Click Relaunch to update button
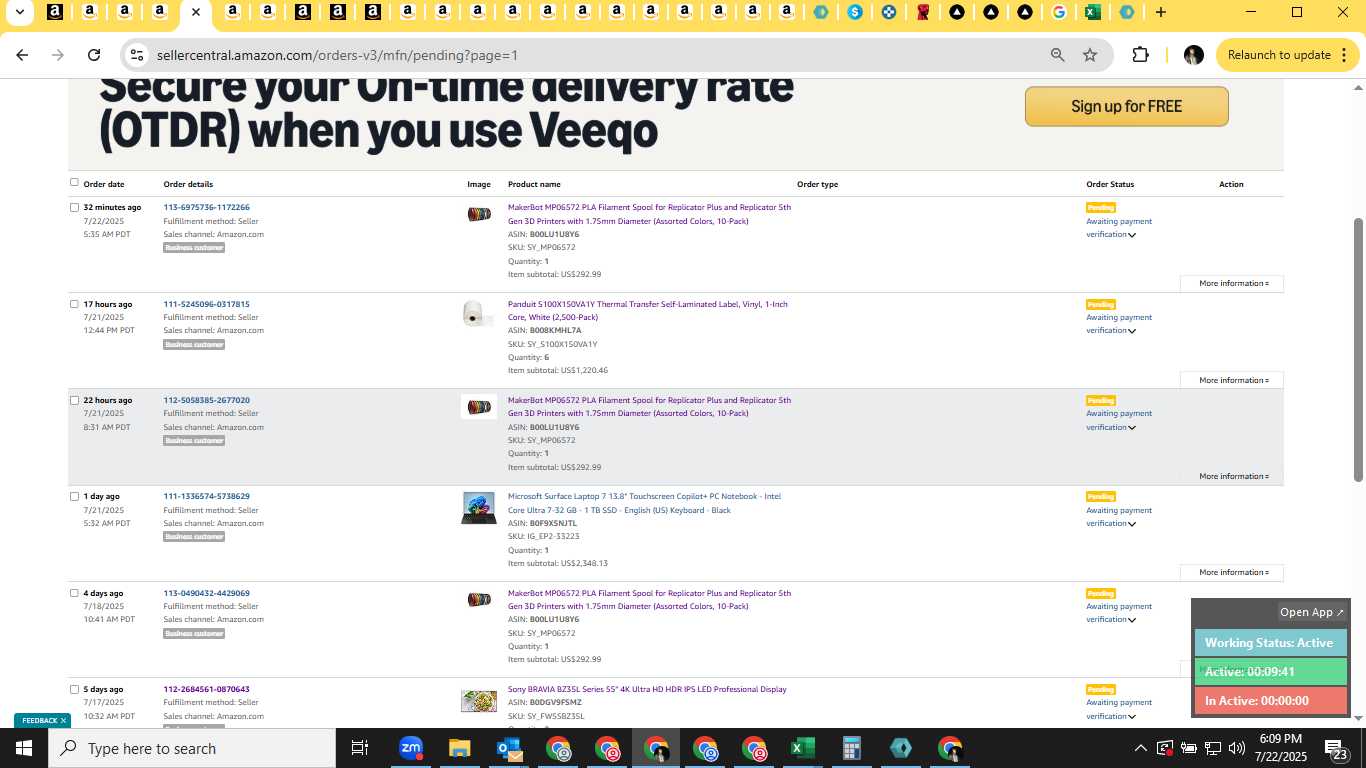Screen dimensions: 1366x768 click(1288, 55)
